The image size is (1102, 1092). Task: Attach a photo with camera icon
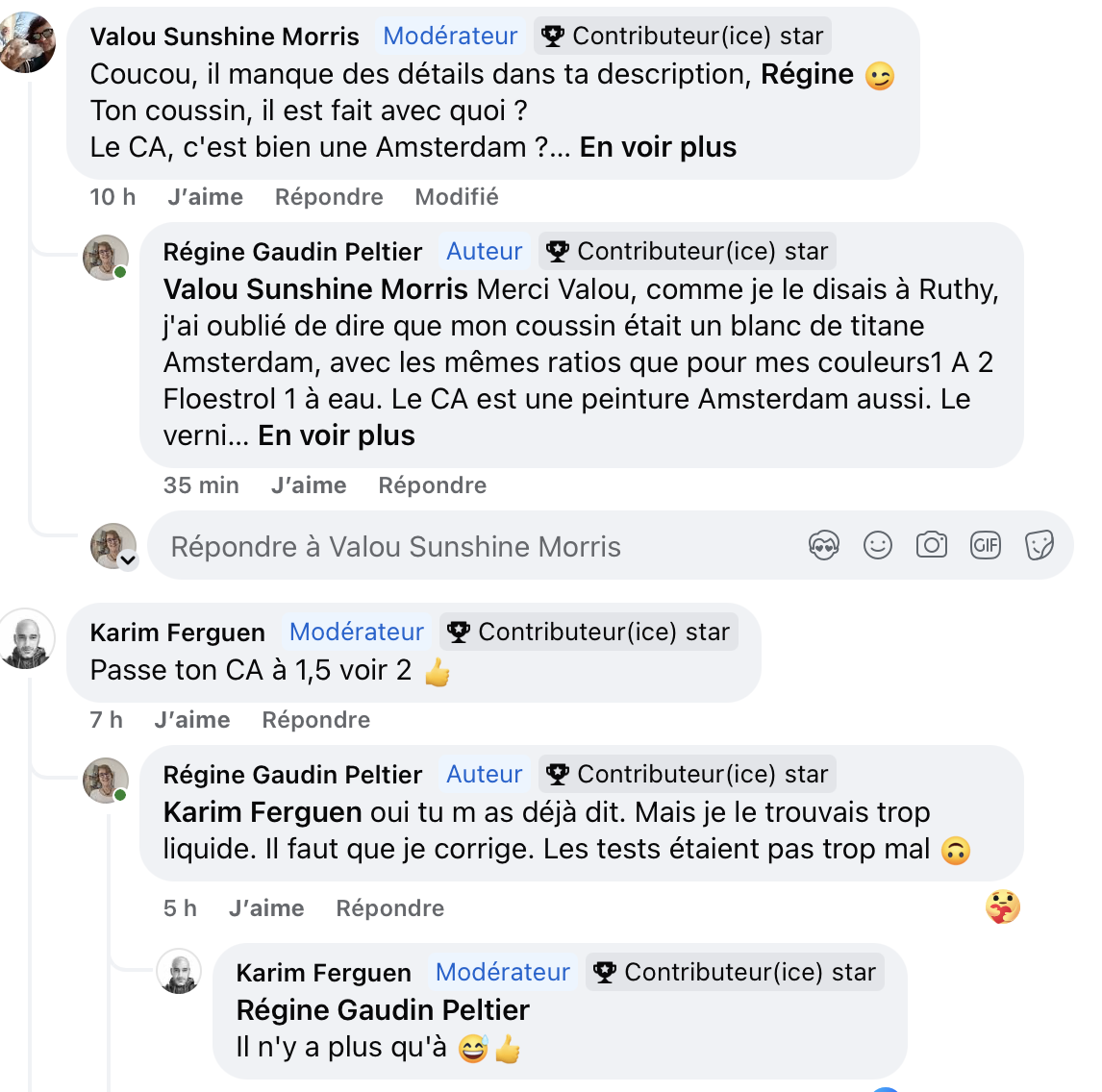tap(931, 546)
